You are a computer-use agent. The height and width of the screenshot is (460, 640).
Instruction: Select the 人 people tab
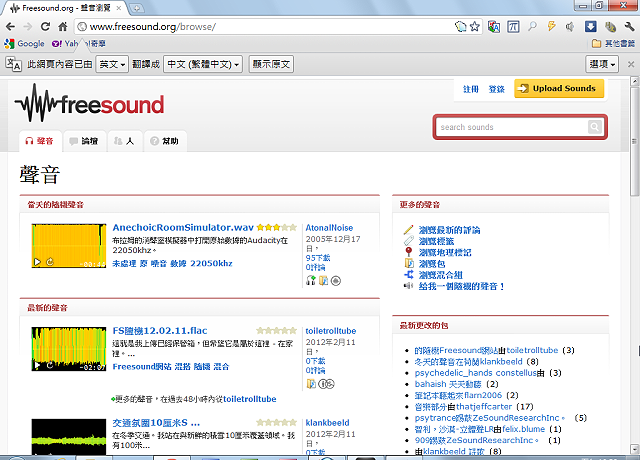tap(125, 141)
